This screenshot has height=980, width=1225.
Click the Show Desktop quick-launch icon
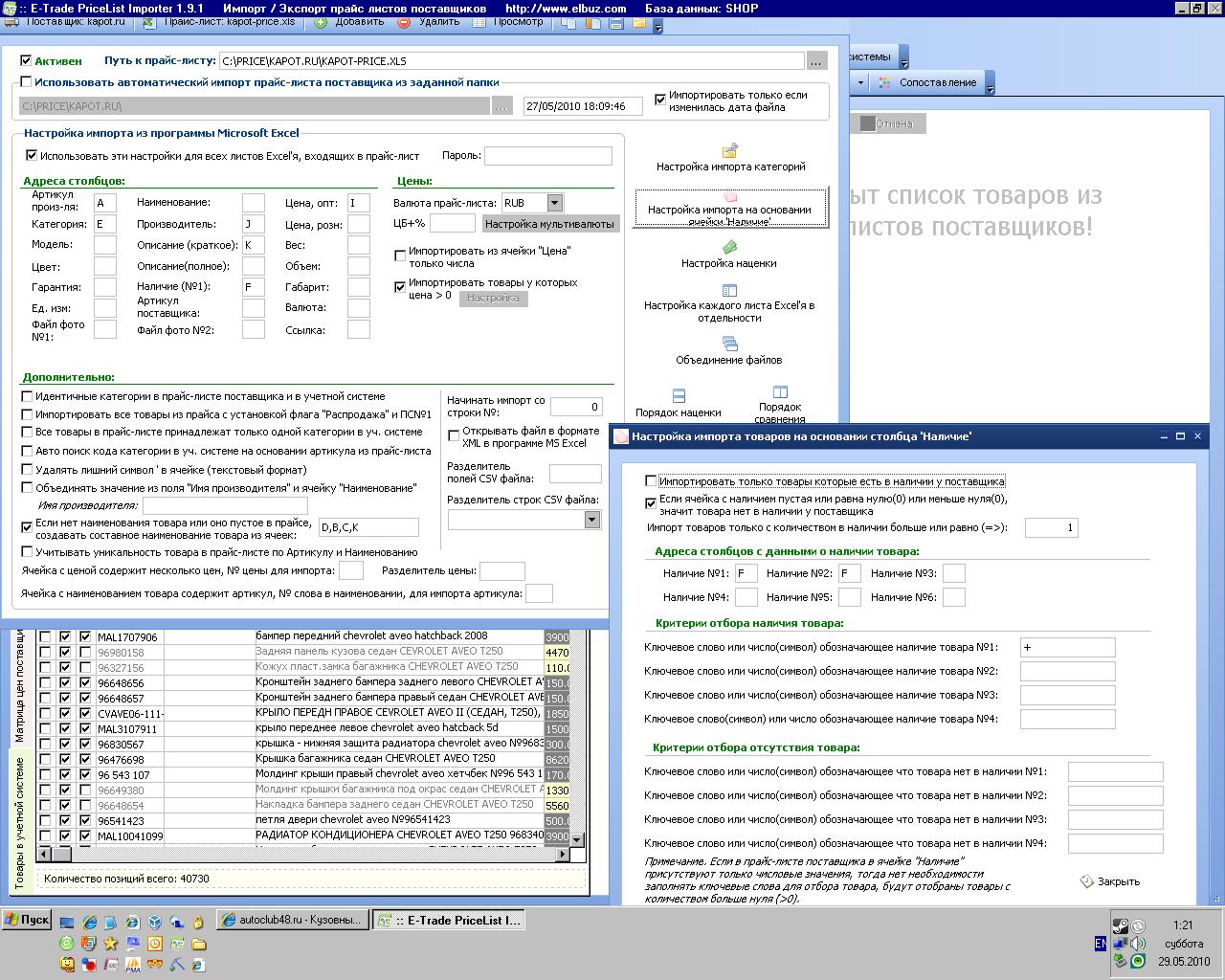click(x=67, y=922)
